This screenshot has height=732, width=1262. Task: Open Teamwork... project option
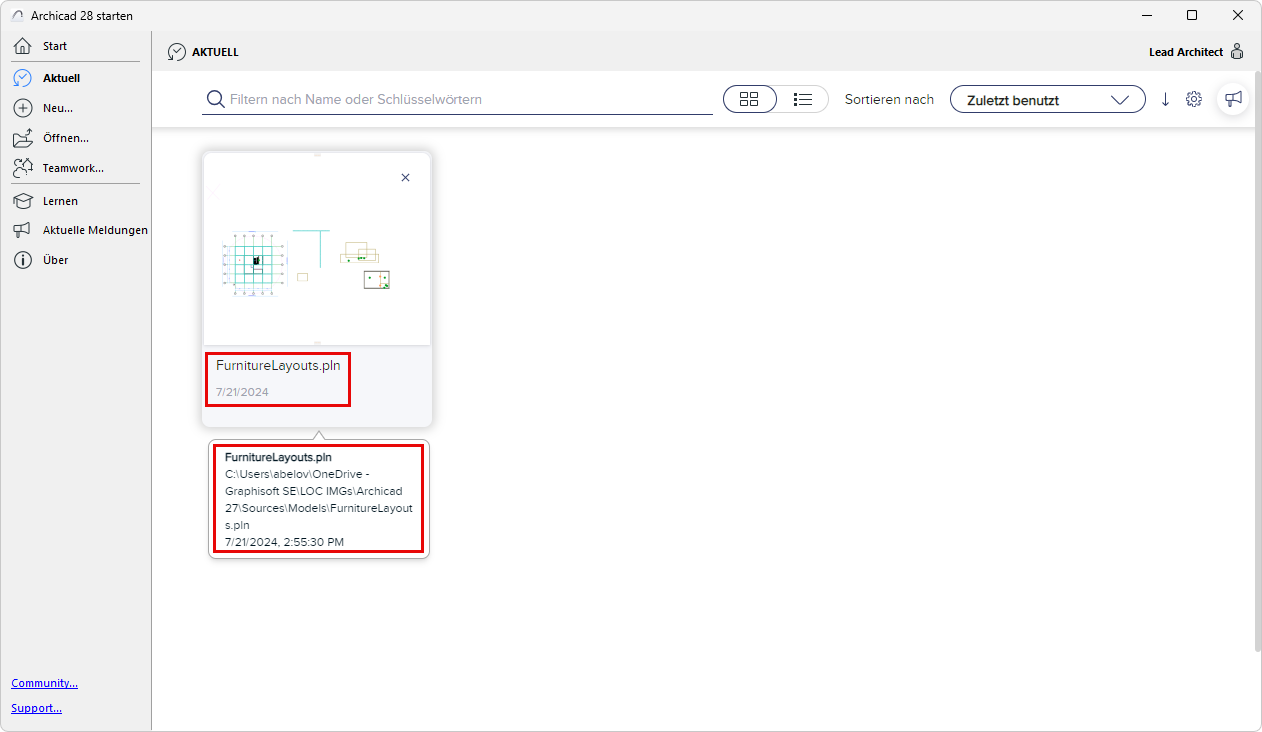coord(75,168)
